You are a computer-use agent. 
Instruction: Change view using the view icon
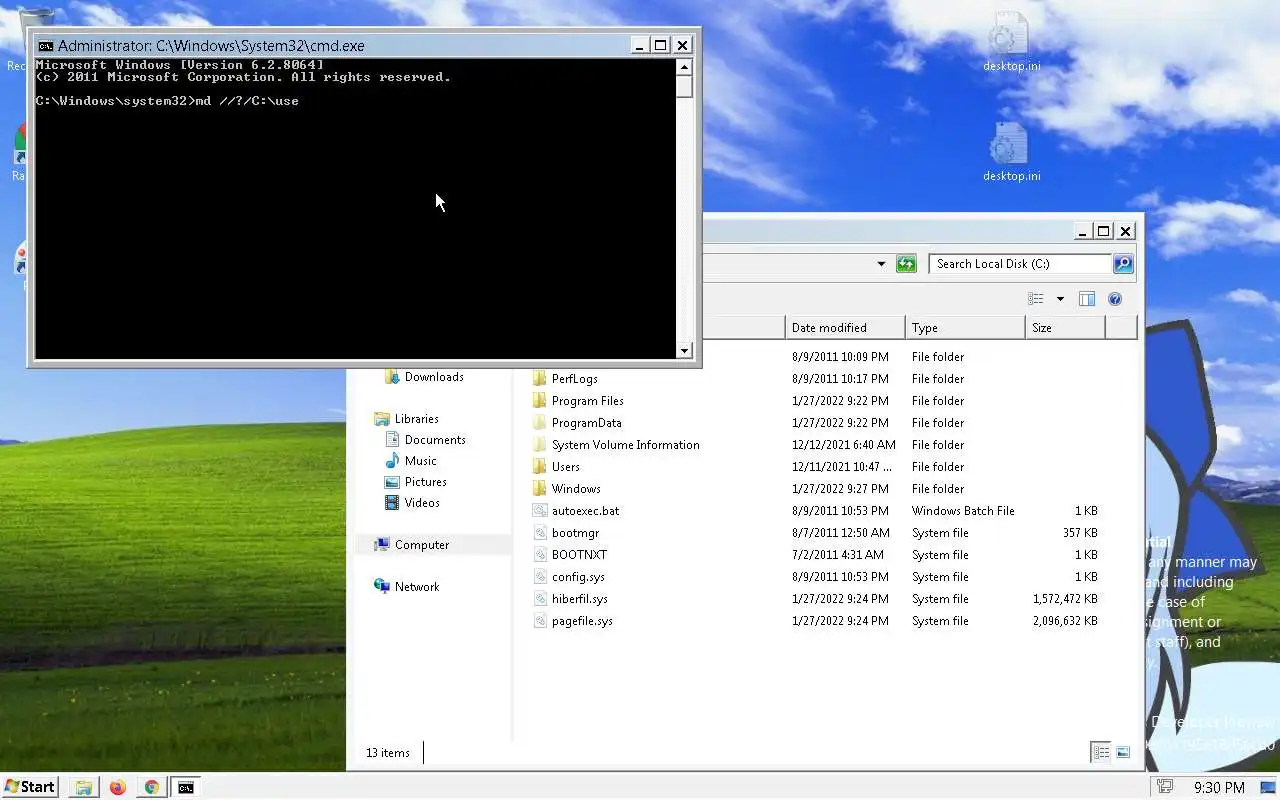click(1036, 299)
